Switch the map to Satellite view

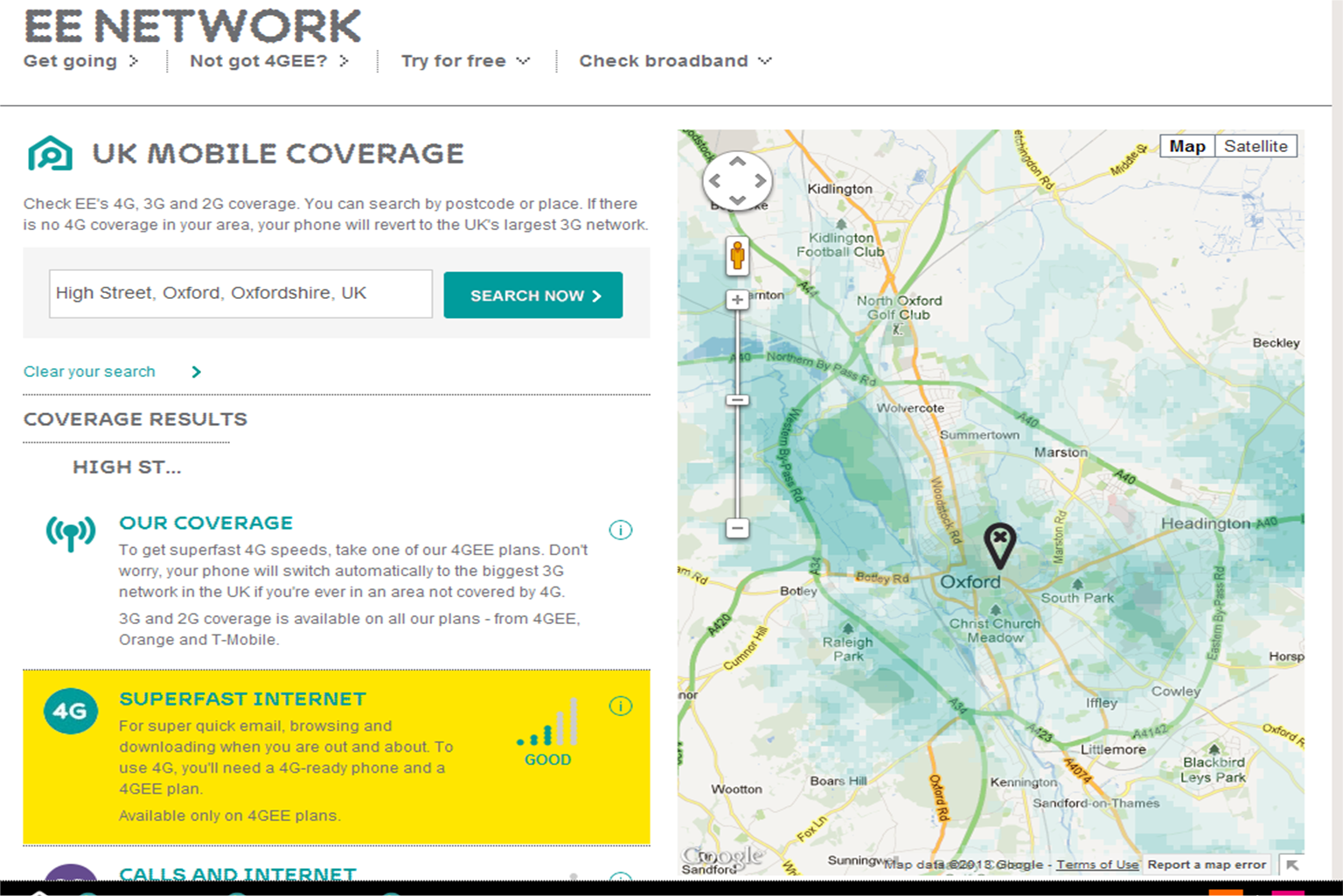pyautogui.click(x=1256, y=146)
